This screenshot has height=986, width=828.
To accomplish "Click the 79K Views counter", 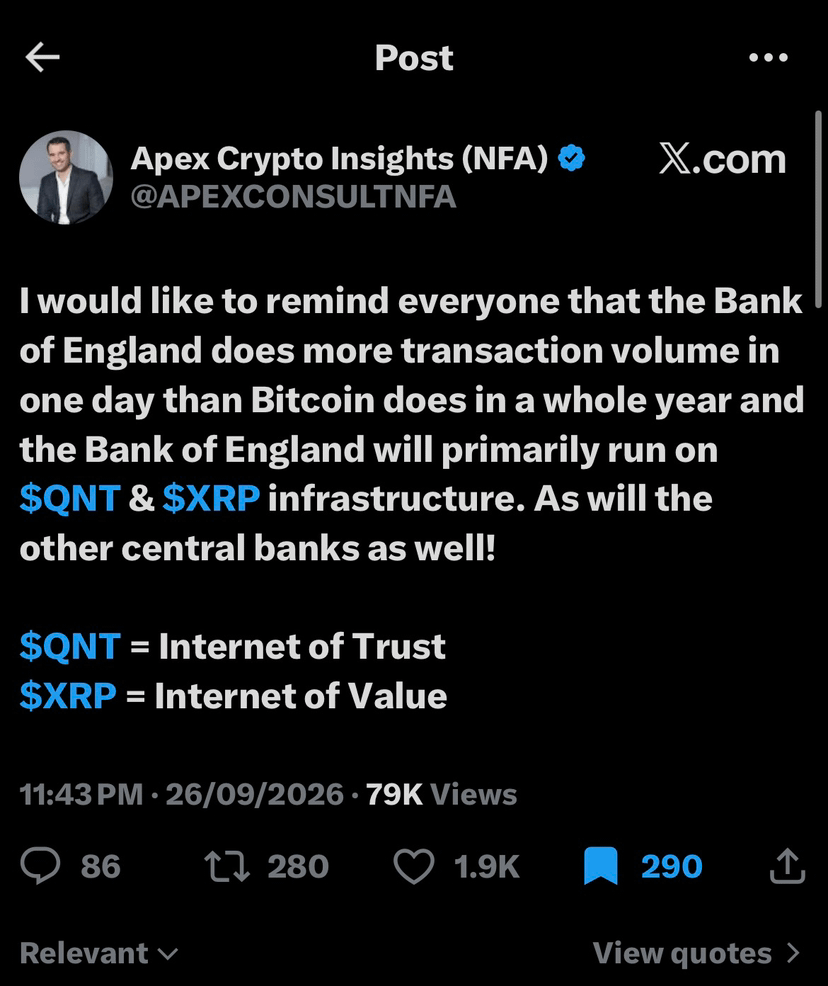I will click(x=441, y=794).
